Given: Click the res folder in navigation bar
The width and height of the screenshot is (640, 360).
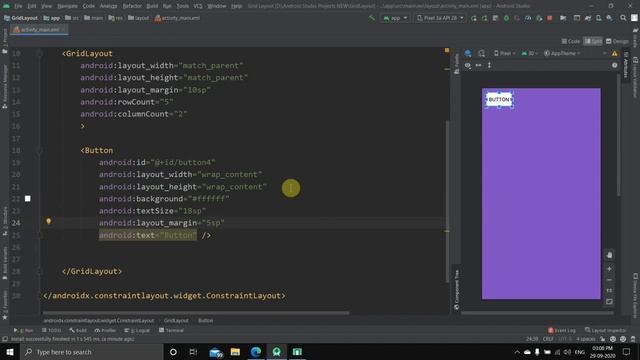Looking at the screenshot, I should tap(115, 18).
